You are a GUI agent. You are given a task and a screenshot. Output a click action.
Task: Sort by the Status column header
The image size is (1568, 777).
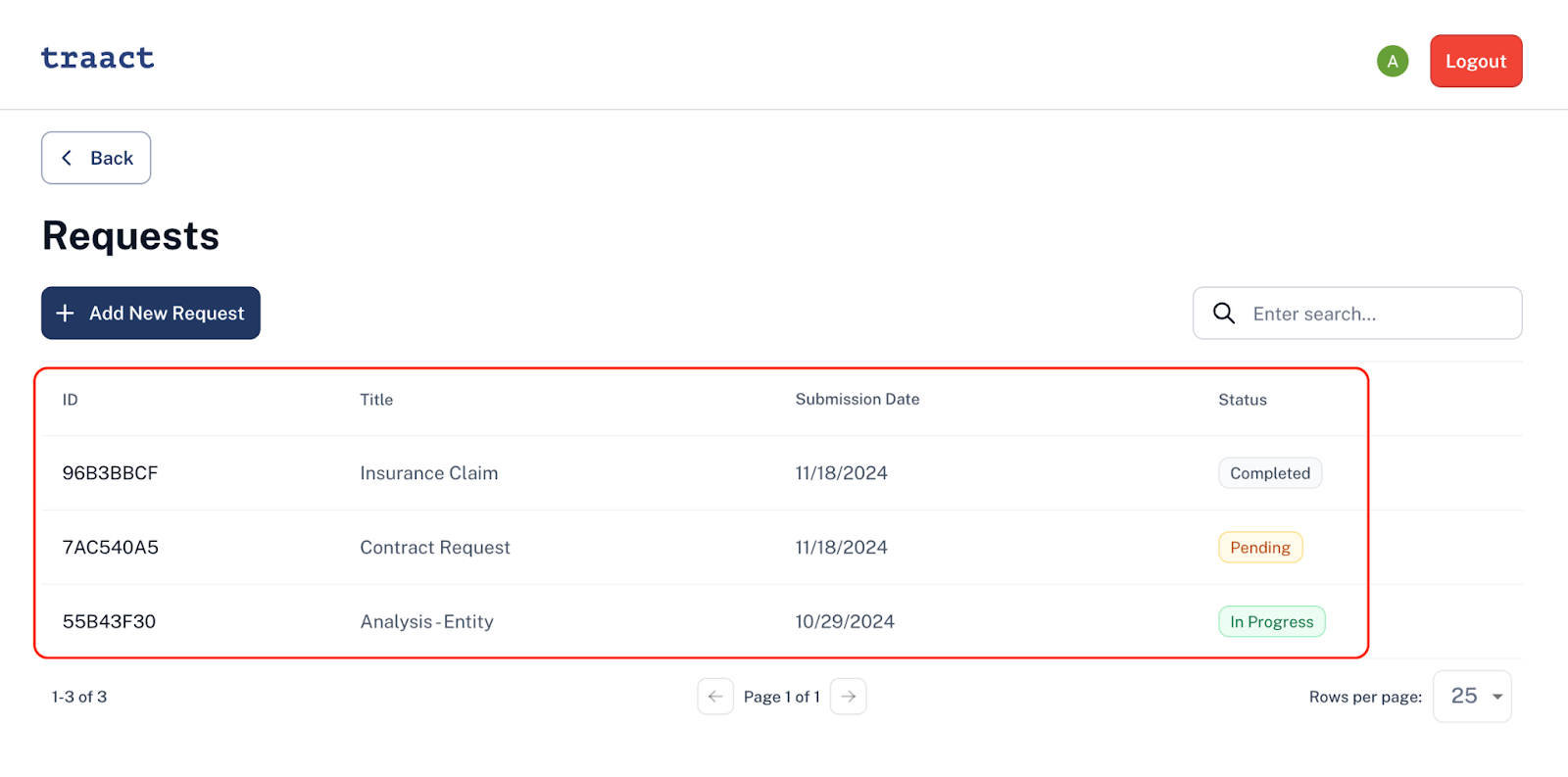(x=1243, y=400)
